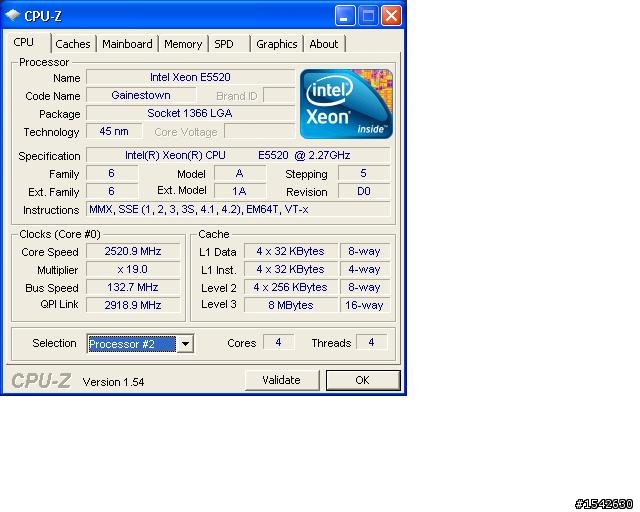Click the L1 Inst. '4-way' associativity

pyautogui.click(x=364, y=269)
